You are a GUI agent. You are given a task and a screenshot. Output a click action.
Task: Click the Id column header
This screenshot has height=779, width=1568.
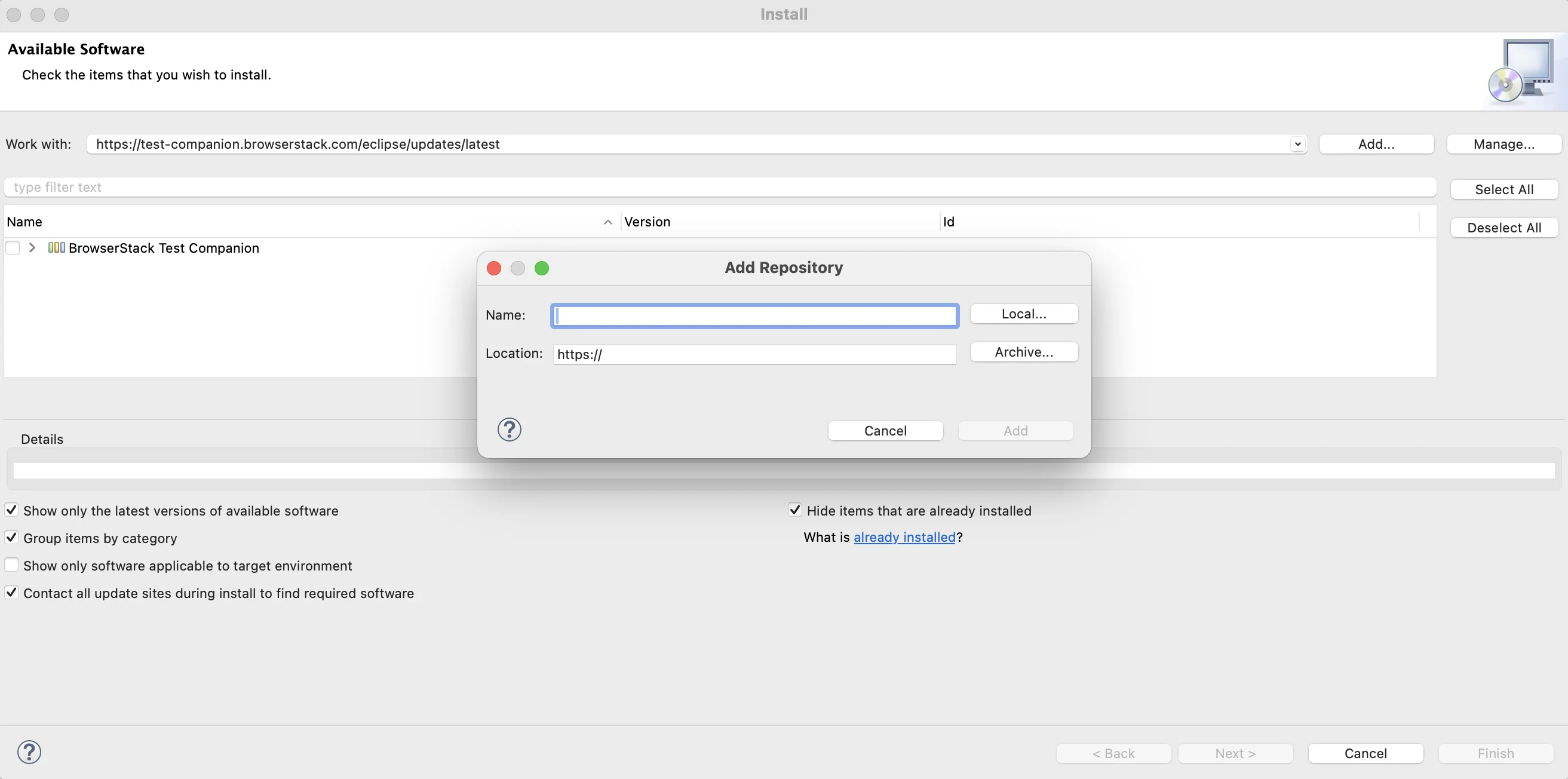(x=1180, y=222)
